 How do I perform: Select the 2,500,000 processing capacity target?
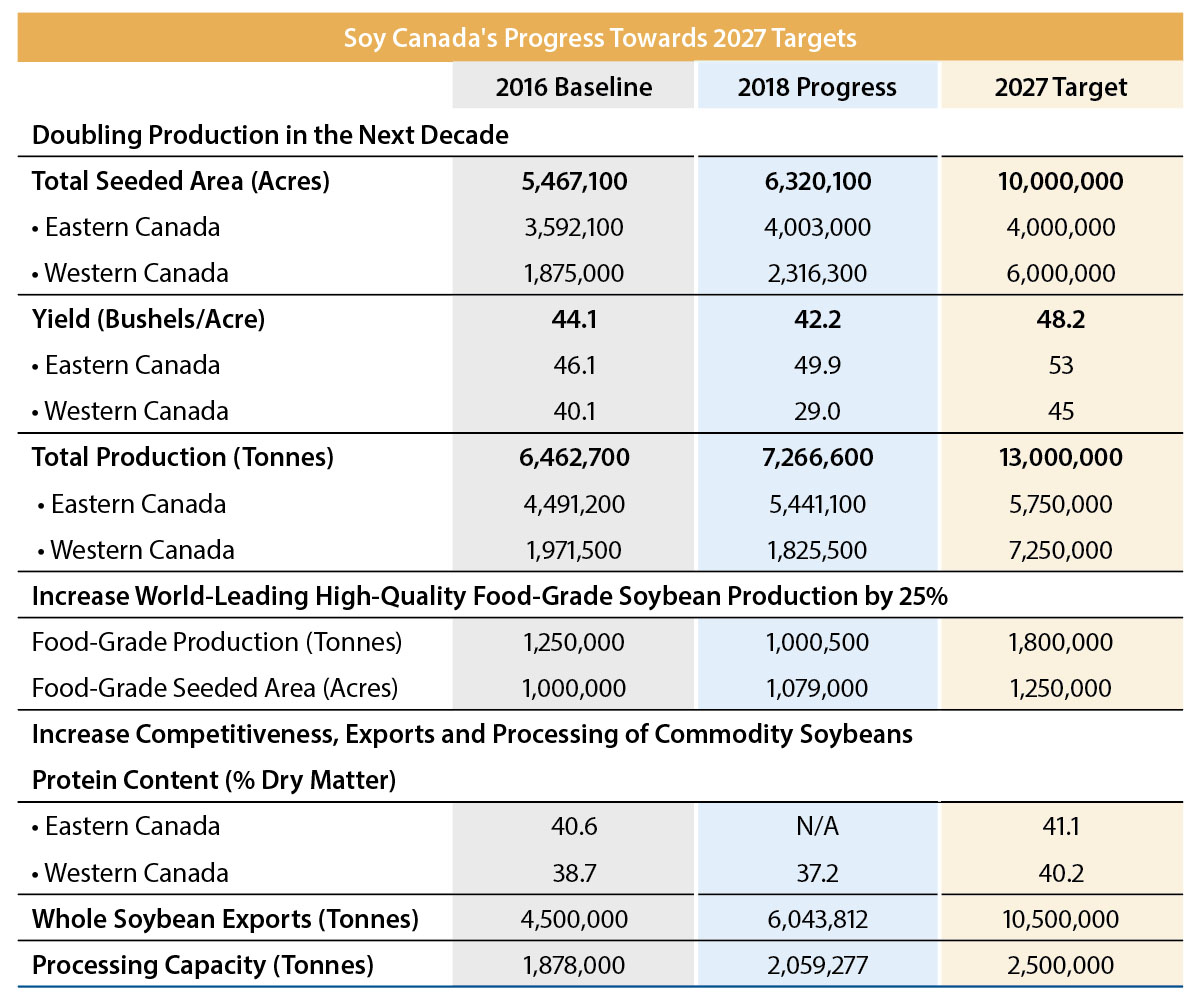1060,965
